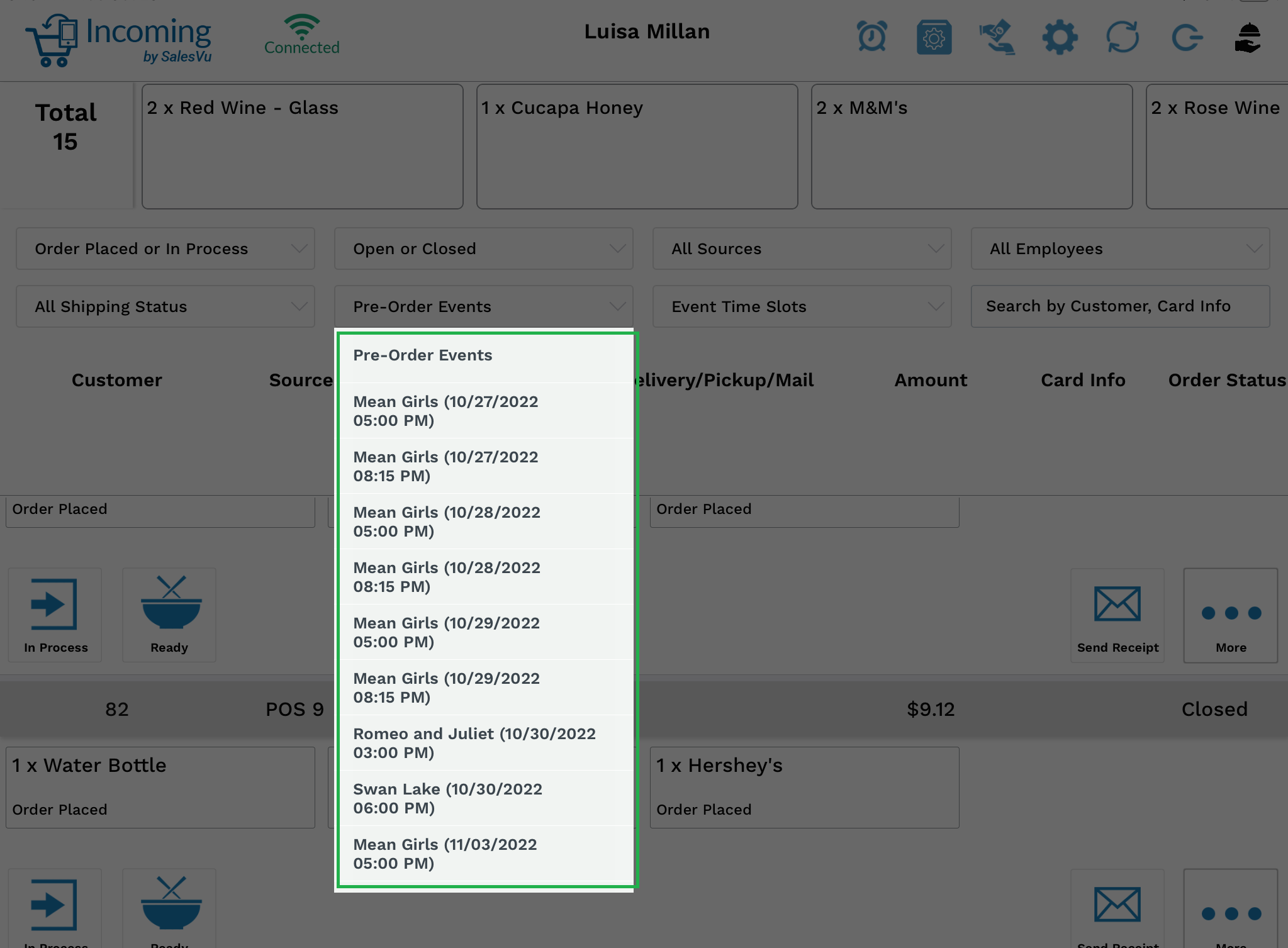Open settings gear icon in header

[x=1060, y=37]
